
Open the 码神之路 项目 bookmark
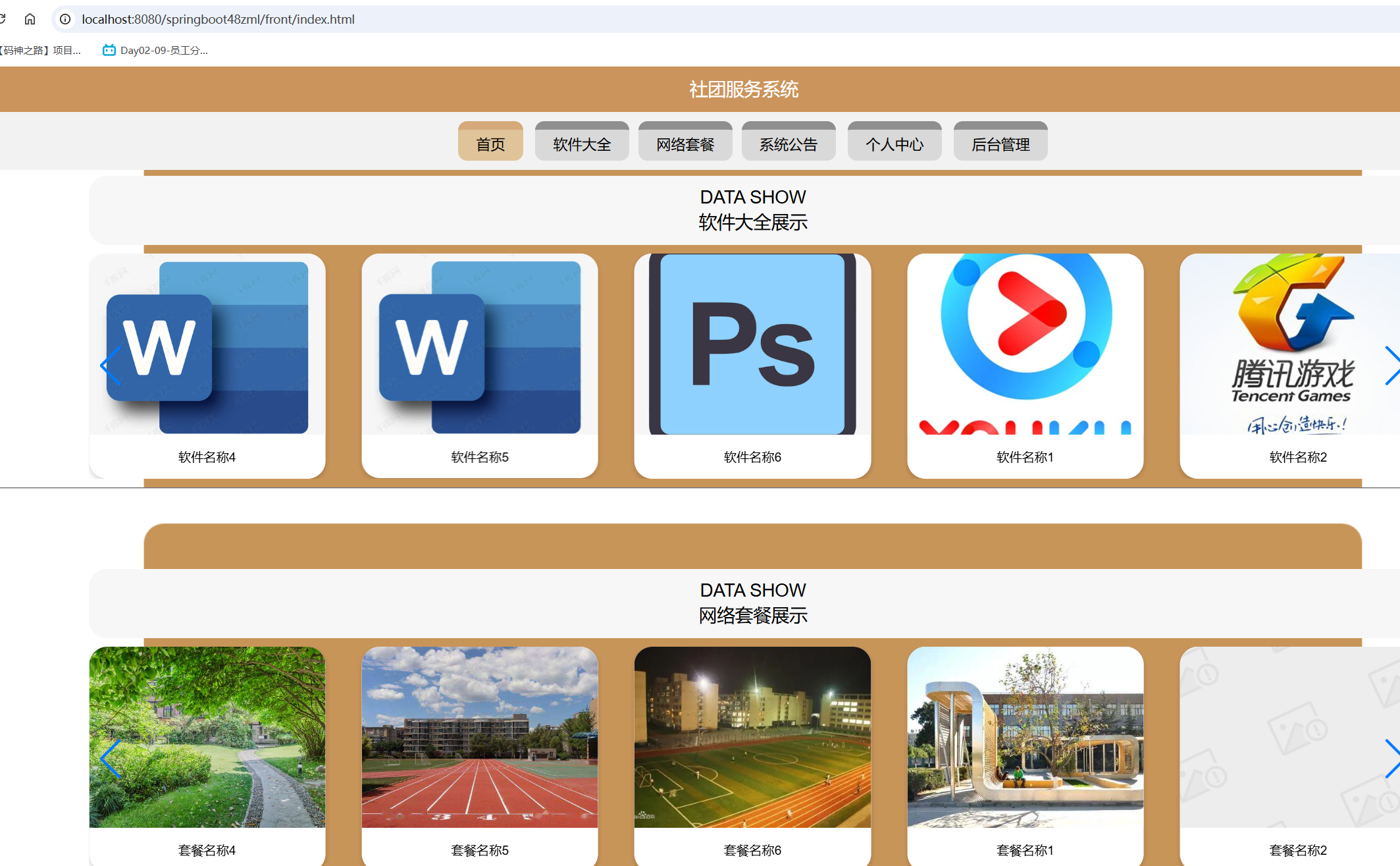[40, 50]
